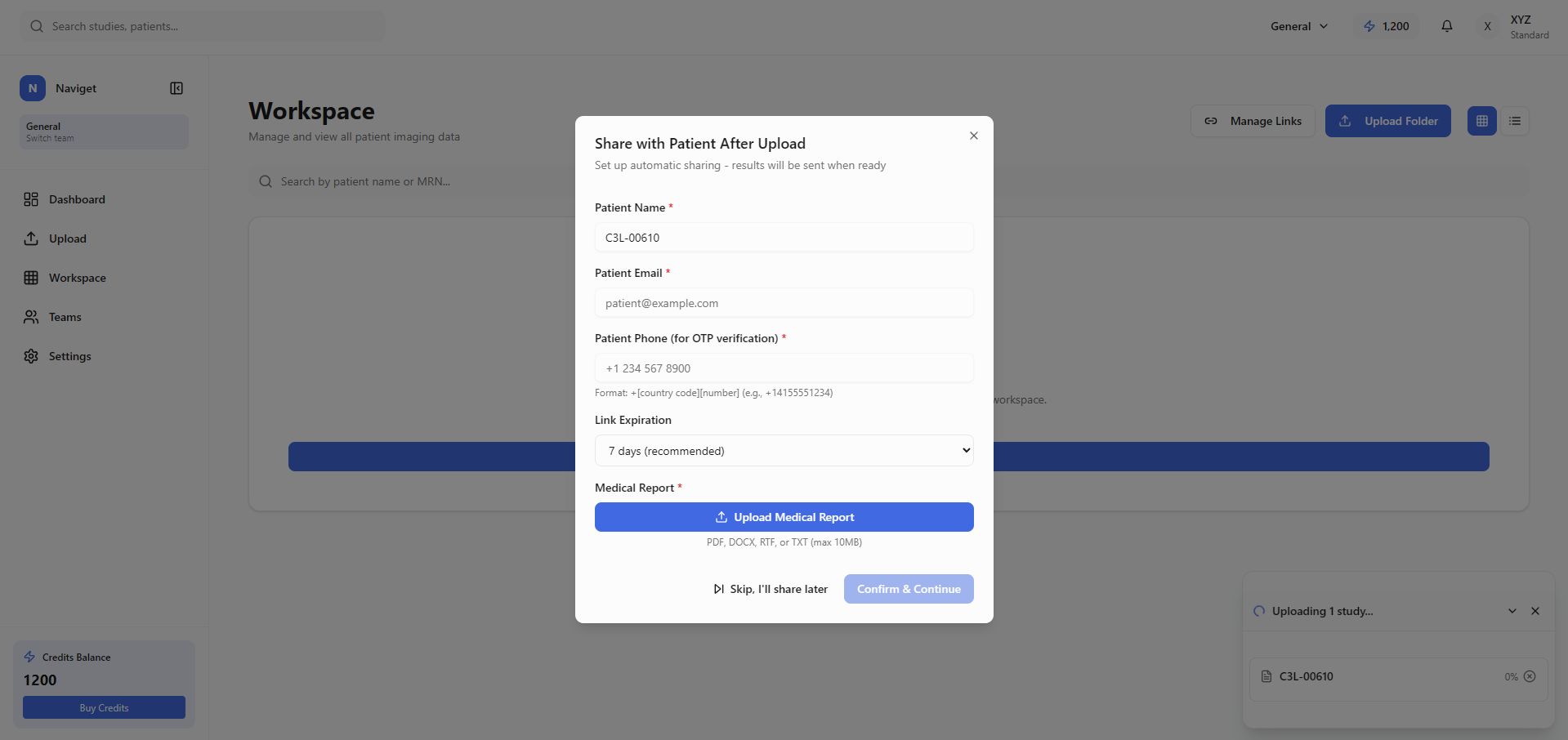Expand the General Switch team selector

pos(103,132)
